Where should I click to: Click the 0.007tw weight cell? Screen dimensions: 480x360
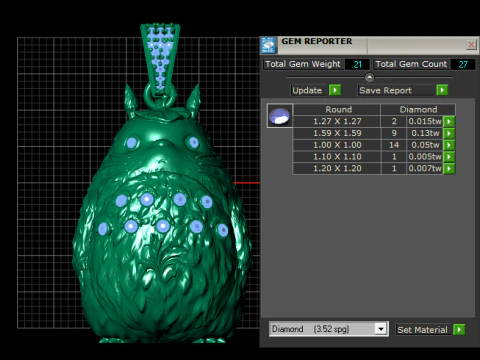click(x=425, y=168)
